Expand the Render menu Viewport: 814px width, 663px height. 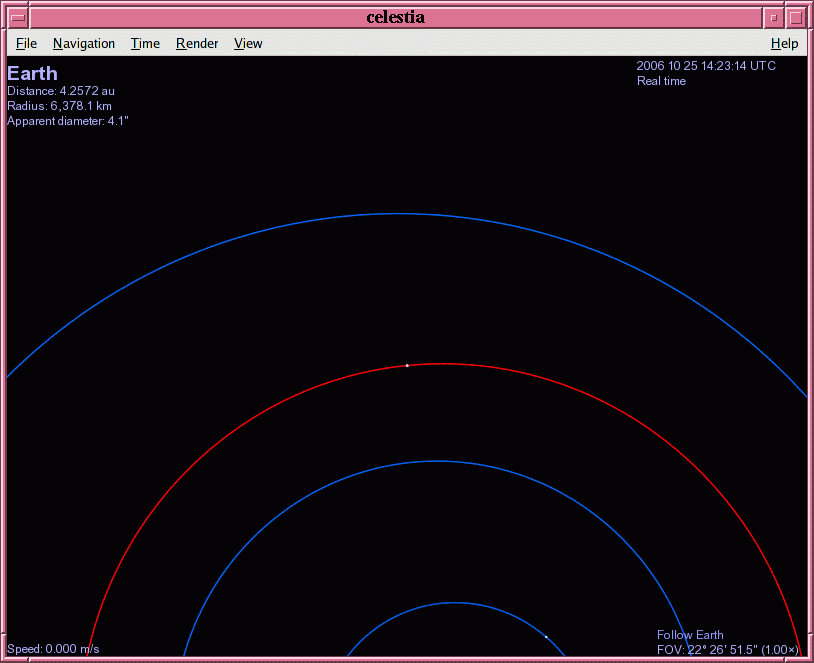point(197,44)
